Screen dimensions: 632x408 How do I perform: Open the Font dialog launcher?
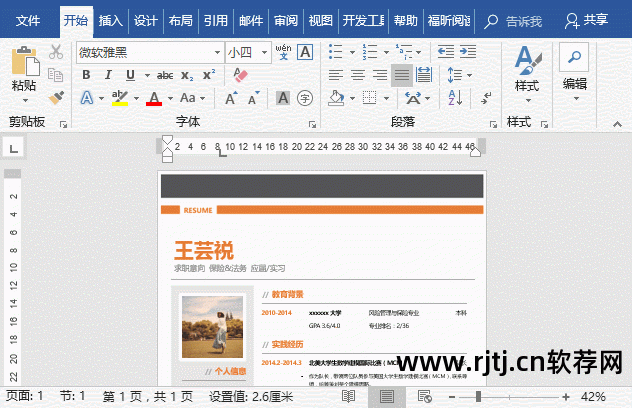312,125
